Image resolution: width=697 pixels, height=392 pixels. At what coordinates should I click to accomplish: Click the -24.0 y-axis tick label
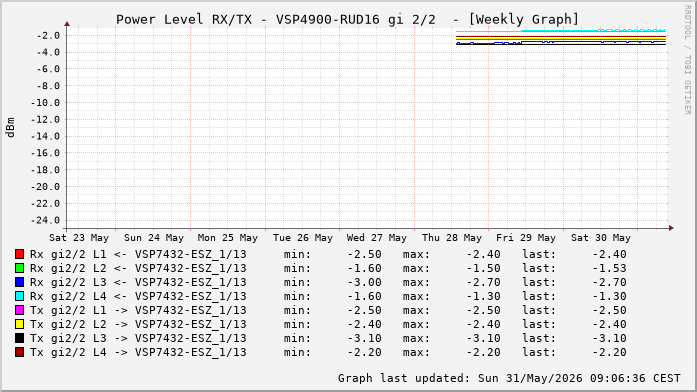pos(45,220)
